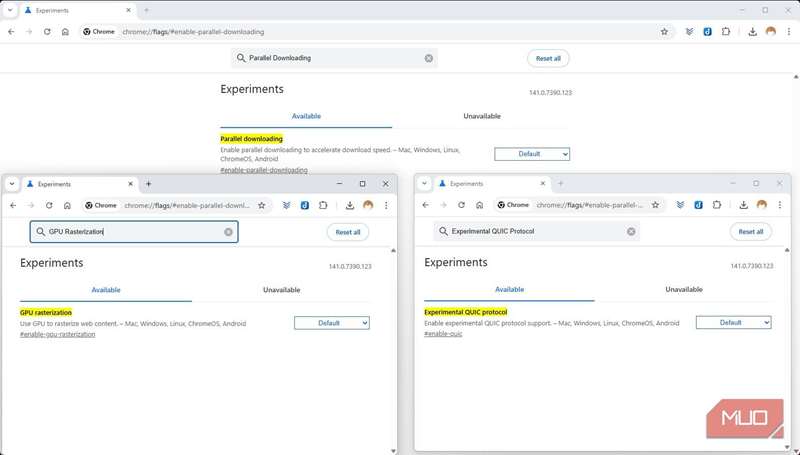Click the home icon in the GPU rasterization window
This screenshot has width=800, height=455.
coord(65,205)
